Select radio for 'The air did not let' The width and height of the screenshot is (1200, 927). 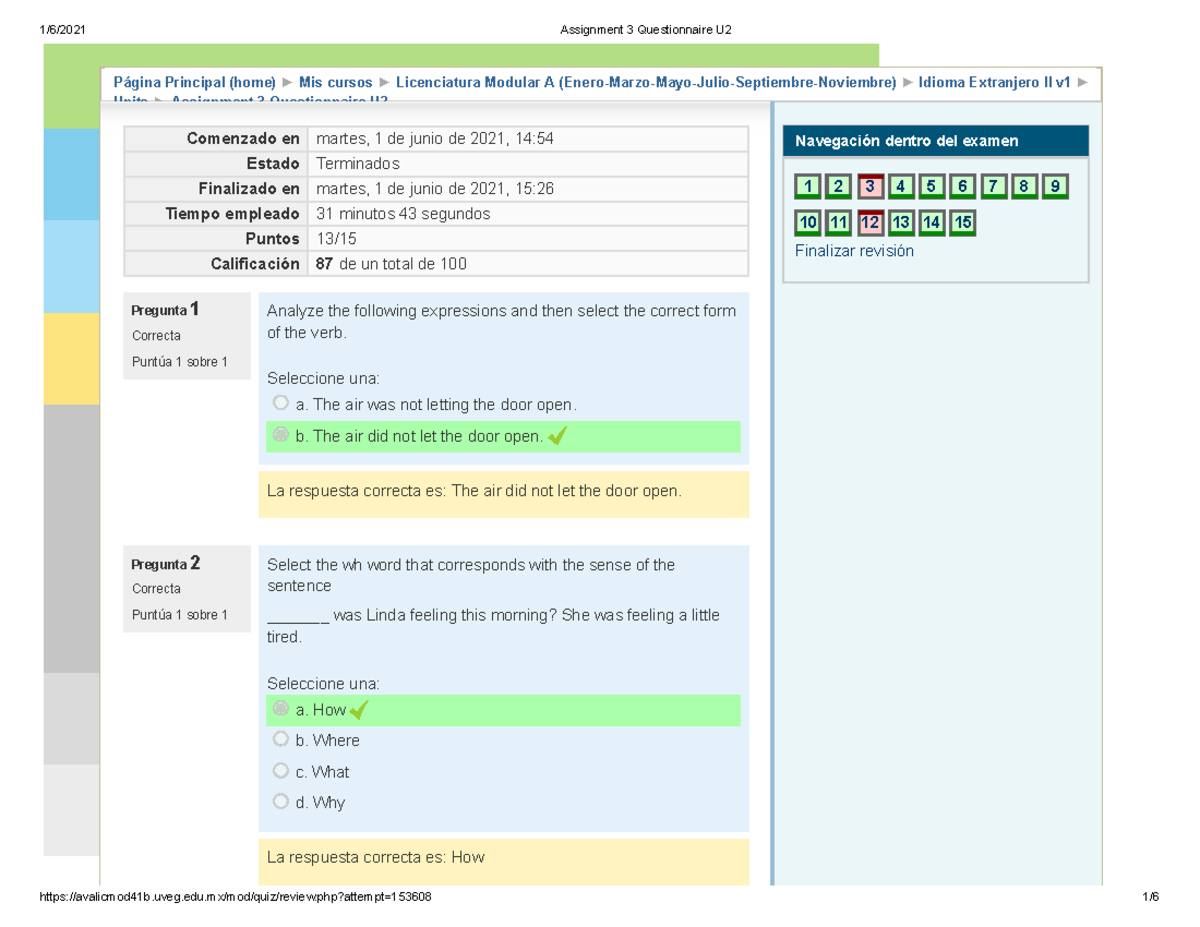point(281,436)
